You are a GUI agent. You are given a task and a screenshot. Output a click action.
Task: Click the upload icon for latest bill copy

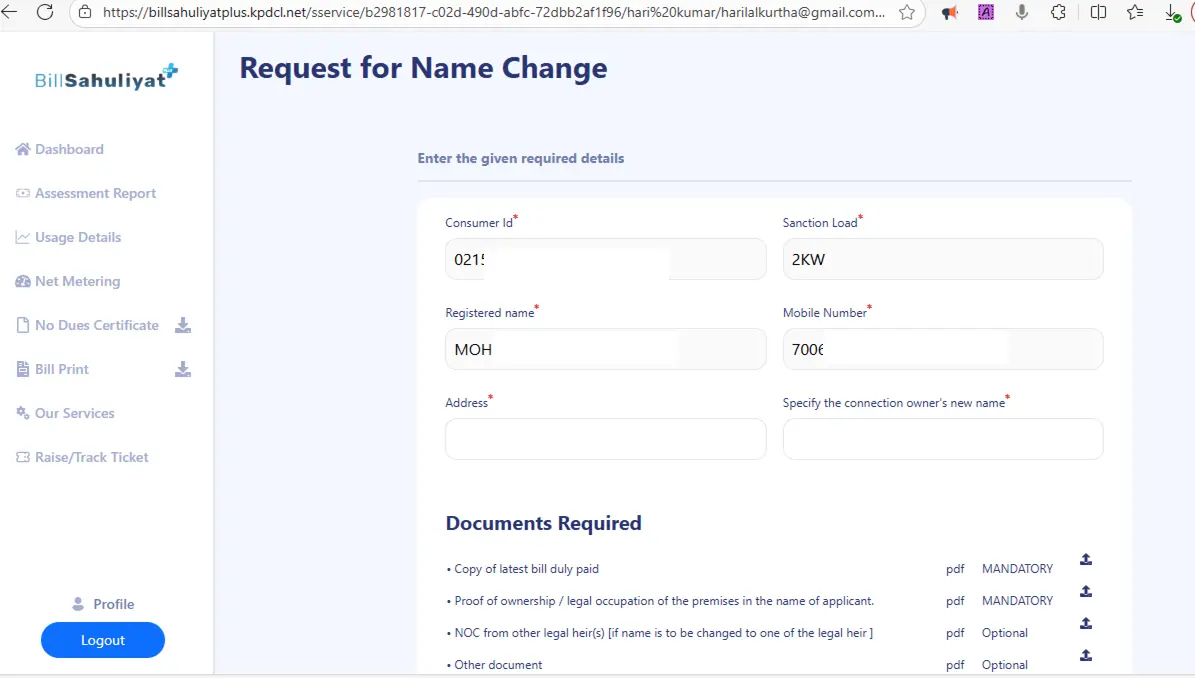click(1086, 559)
